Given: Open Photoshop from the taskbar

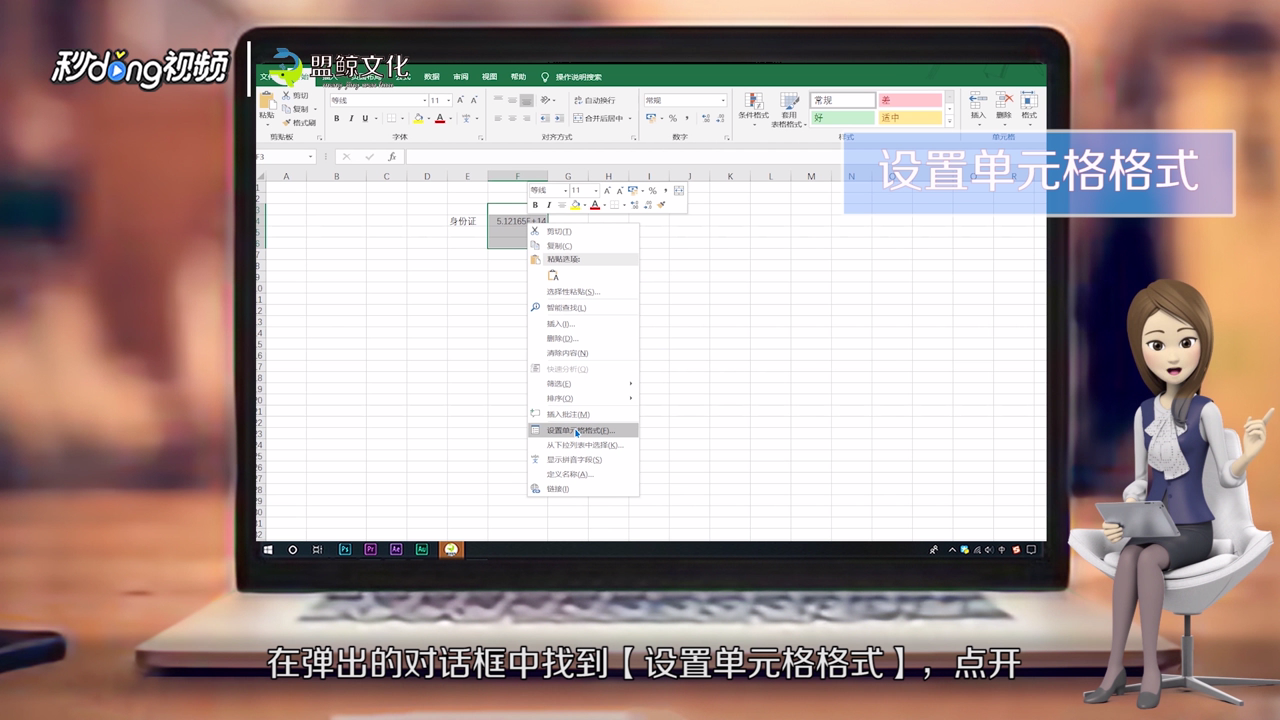Looking at the screenshot, I should tap(345, 549).
